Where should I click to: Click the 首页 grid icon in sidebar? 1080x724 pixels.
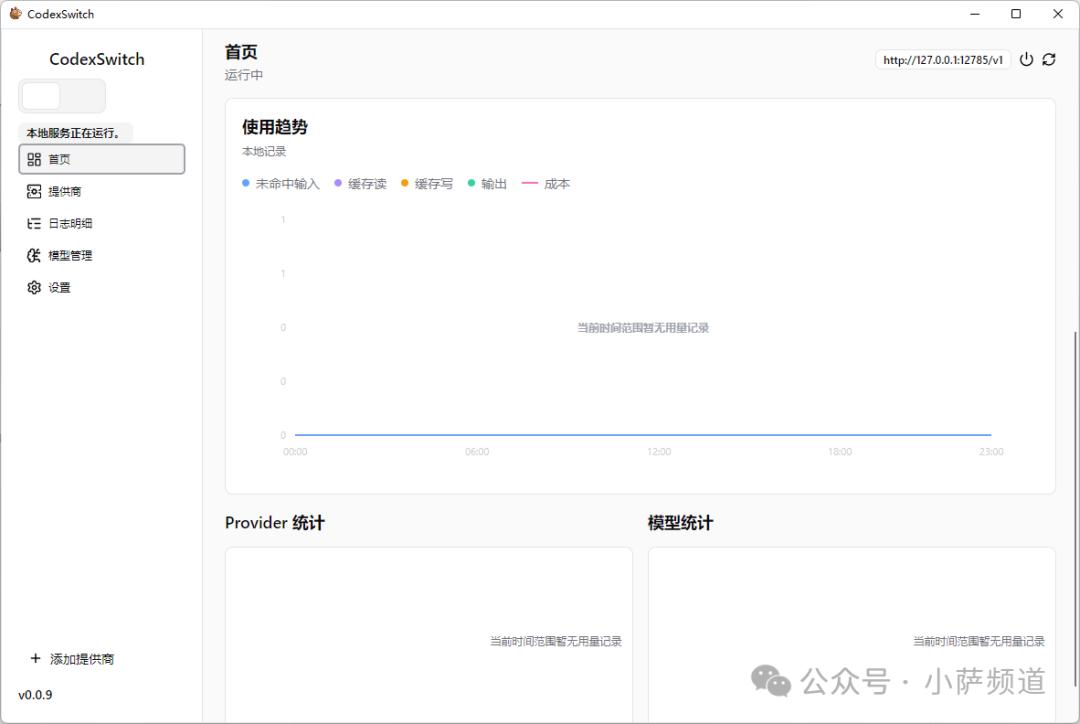34,160
